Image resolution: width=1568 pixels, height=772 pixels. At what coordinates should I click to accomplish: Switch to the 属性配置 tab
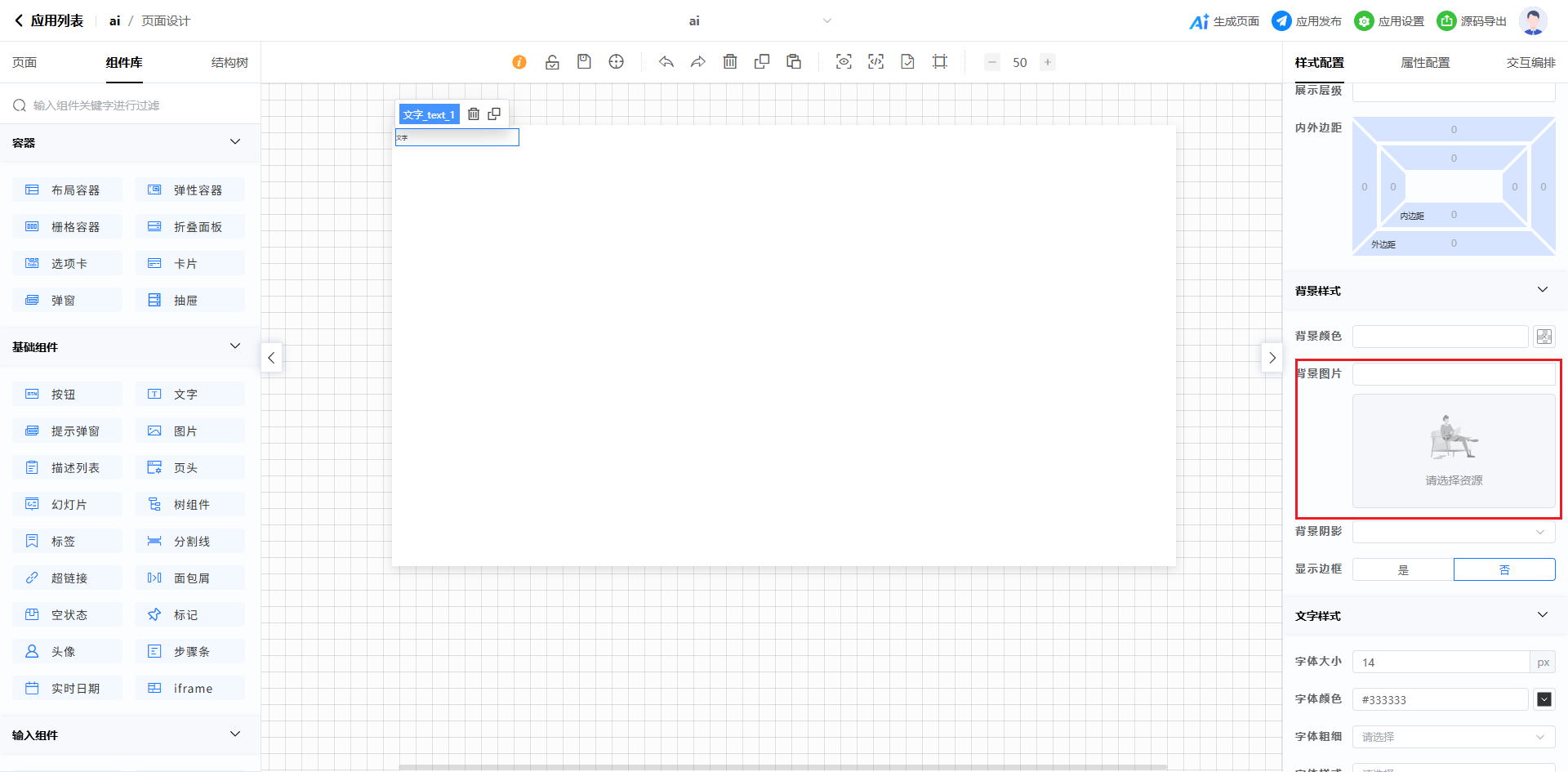pos(1425,63)
